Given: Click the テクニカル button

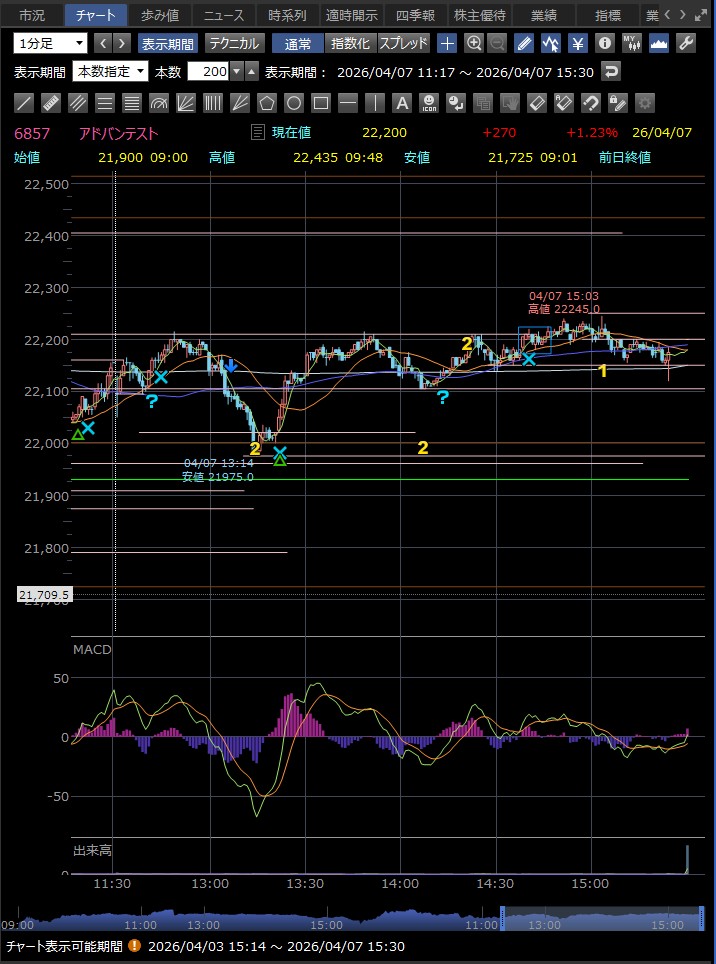Looking at the screenshot, I should click(x=234, y=43).
